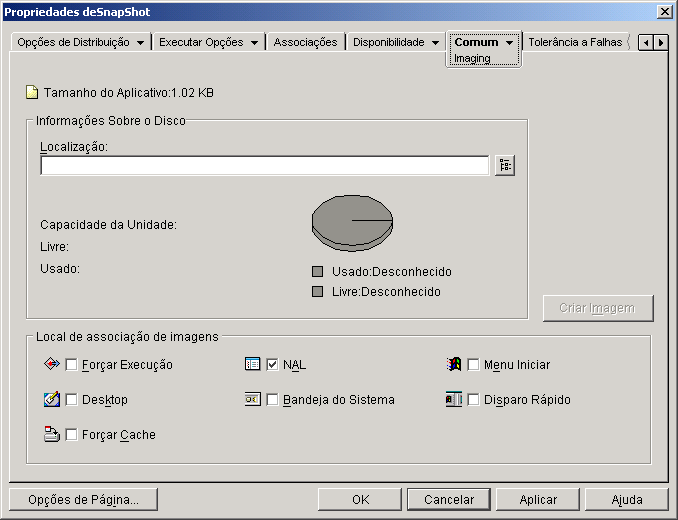
Task: Click the NAL window icon
Action: point(253,364)
